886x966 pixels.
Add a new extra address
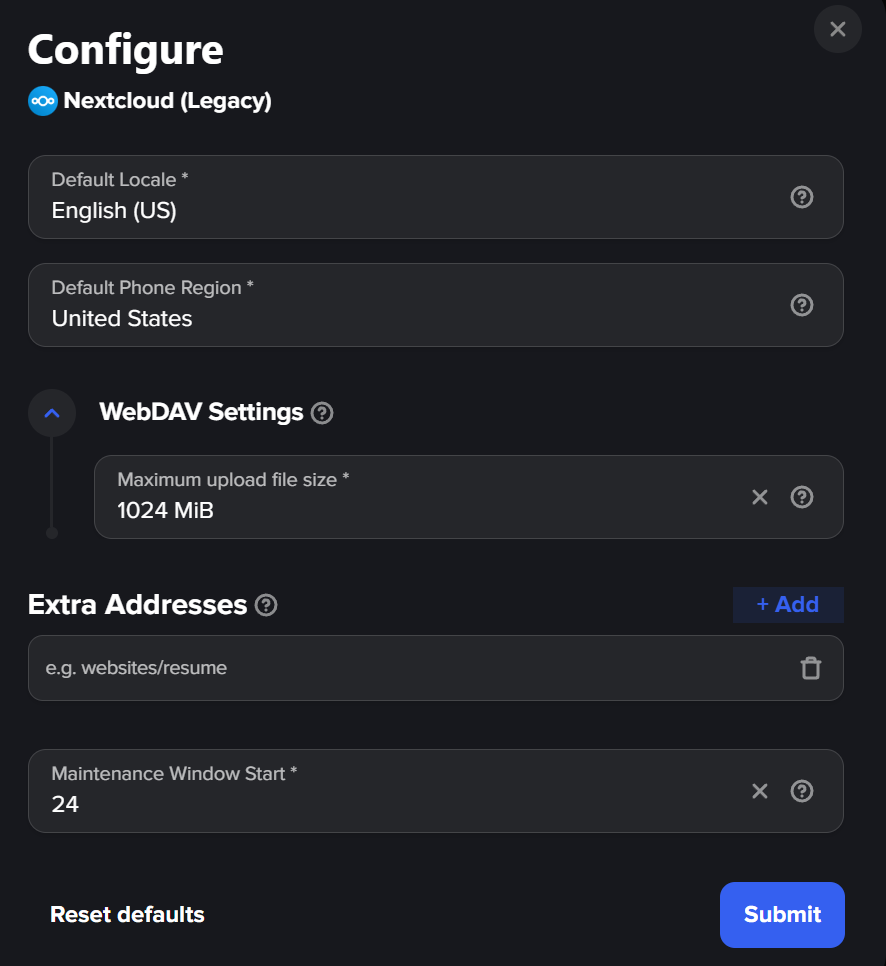(787, 605)
